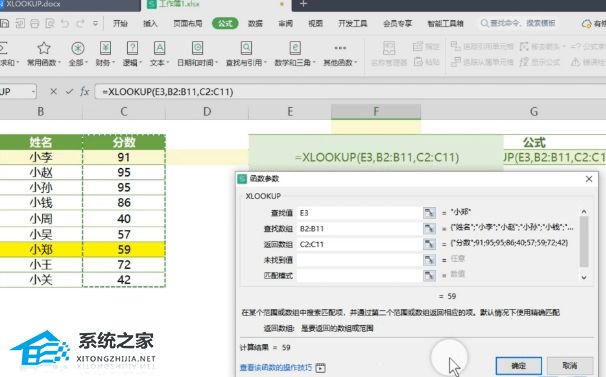Open the 常用函数 star icon
The height and width of the screenshot is (377, 606).
coord(44,48)
